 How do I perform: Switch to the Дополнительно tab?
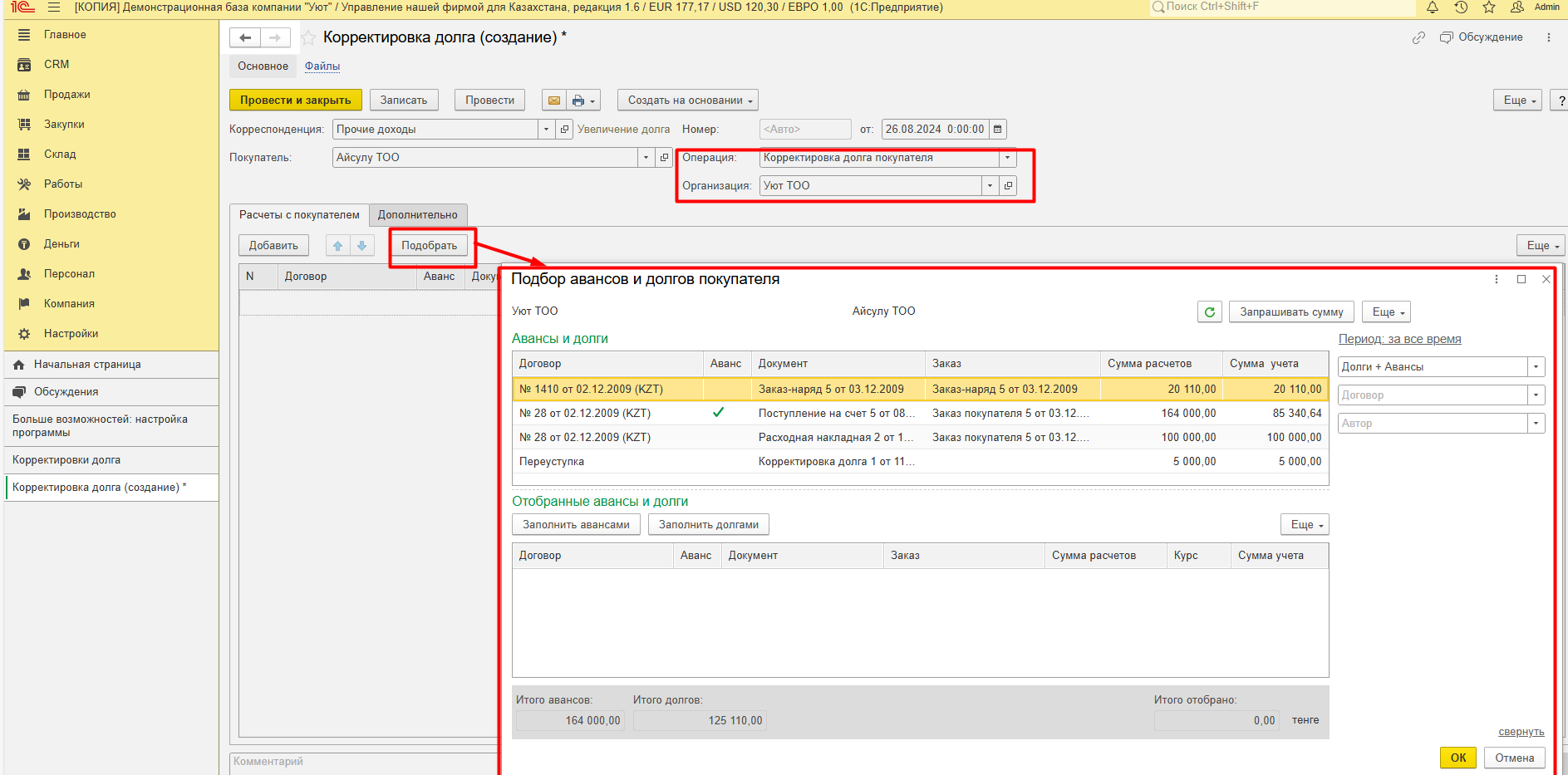pos(417,215)
